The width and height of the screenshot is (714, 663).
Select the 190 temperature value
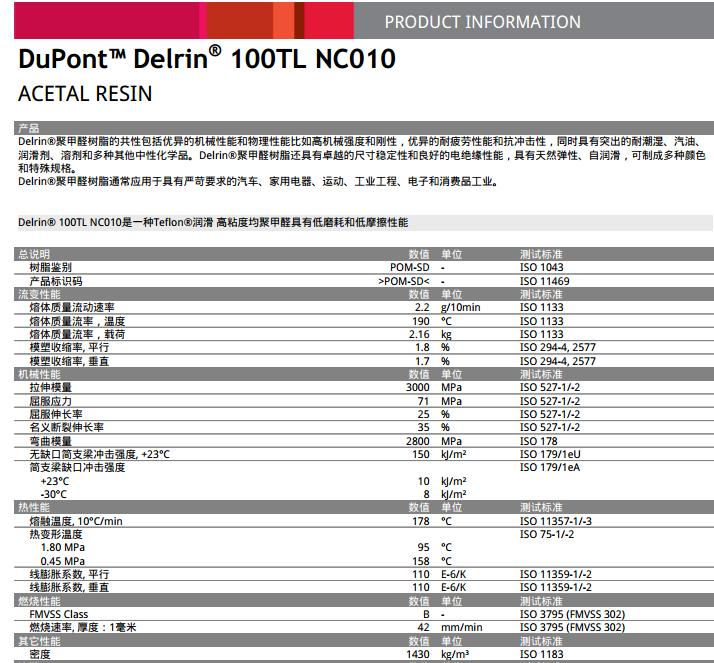pos(421,321)
